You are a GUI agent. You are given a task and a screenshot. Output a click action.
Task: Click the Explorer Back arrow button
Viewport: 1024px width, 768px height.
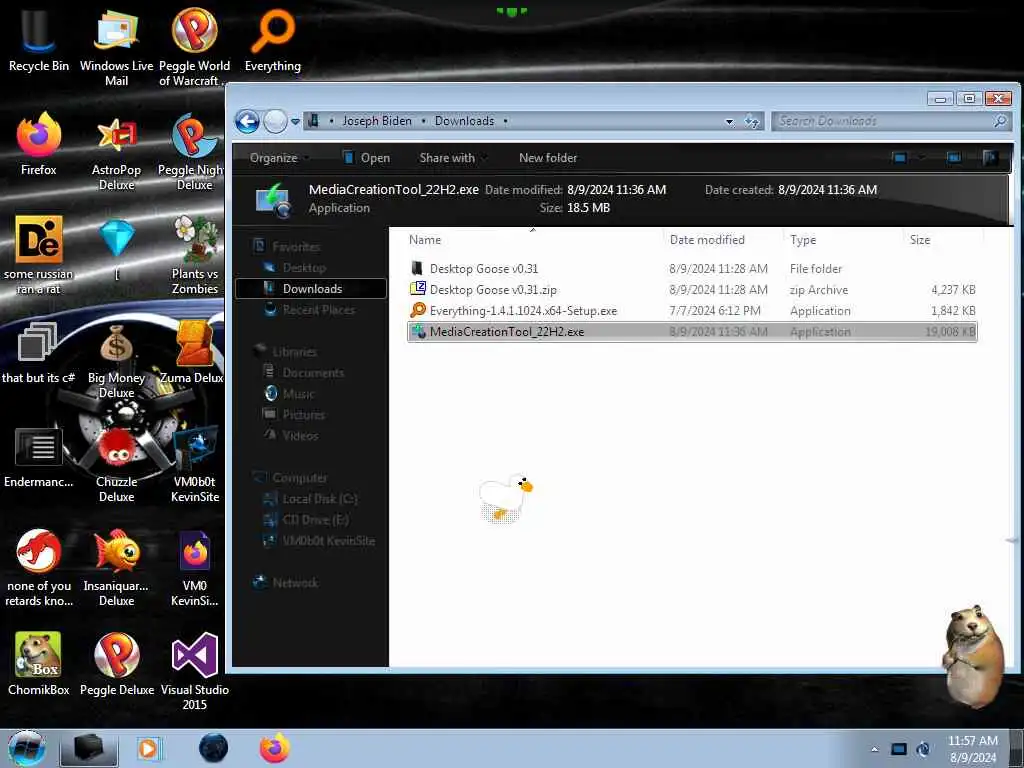(x=247, y=121)
